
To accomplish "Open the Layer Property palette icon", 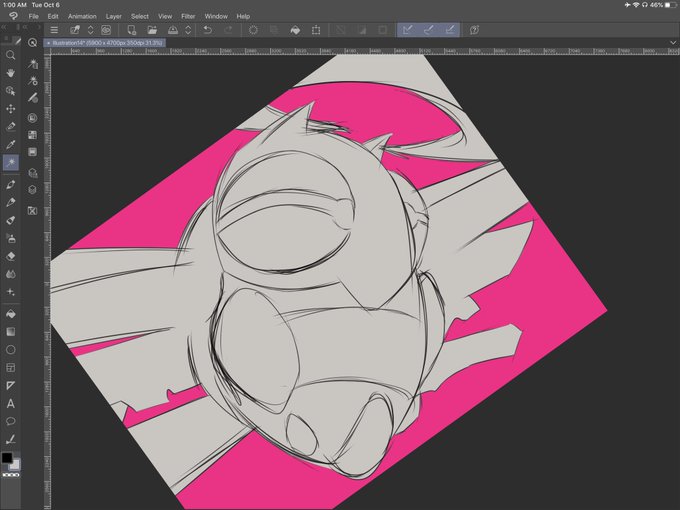I will pyautogui.click(x=33, y=173).
